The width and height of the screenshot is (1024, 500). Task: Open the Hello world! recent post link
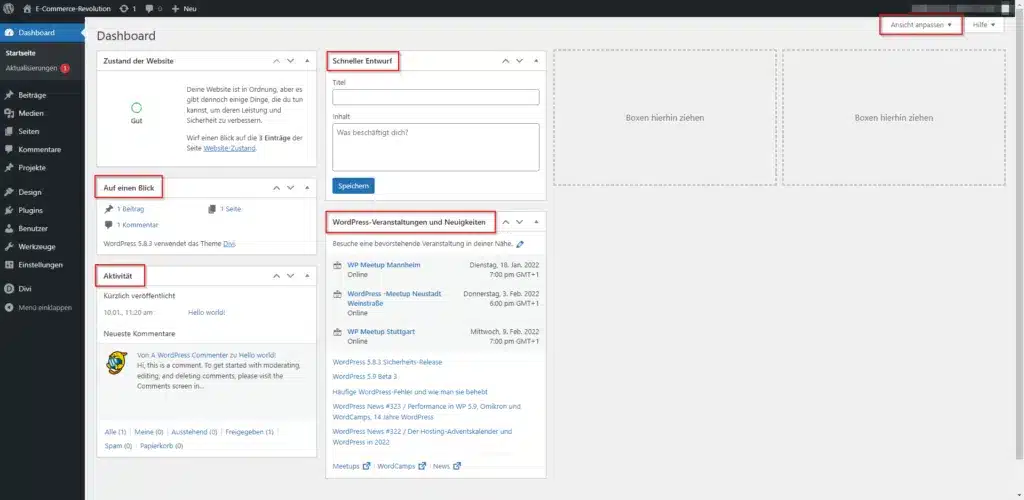click(206, 313)
